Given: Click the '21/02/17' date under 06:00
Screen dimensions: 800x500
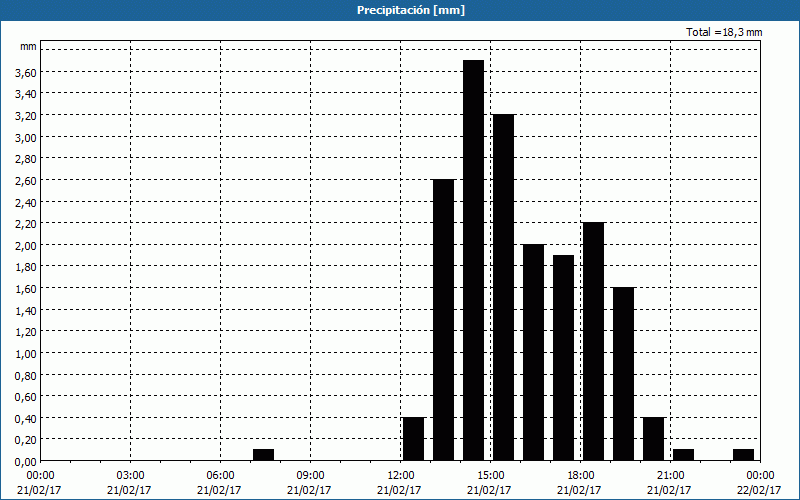Looking at the screenshot, I should 220,490.
